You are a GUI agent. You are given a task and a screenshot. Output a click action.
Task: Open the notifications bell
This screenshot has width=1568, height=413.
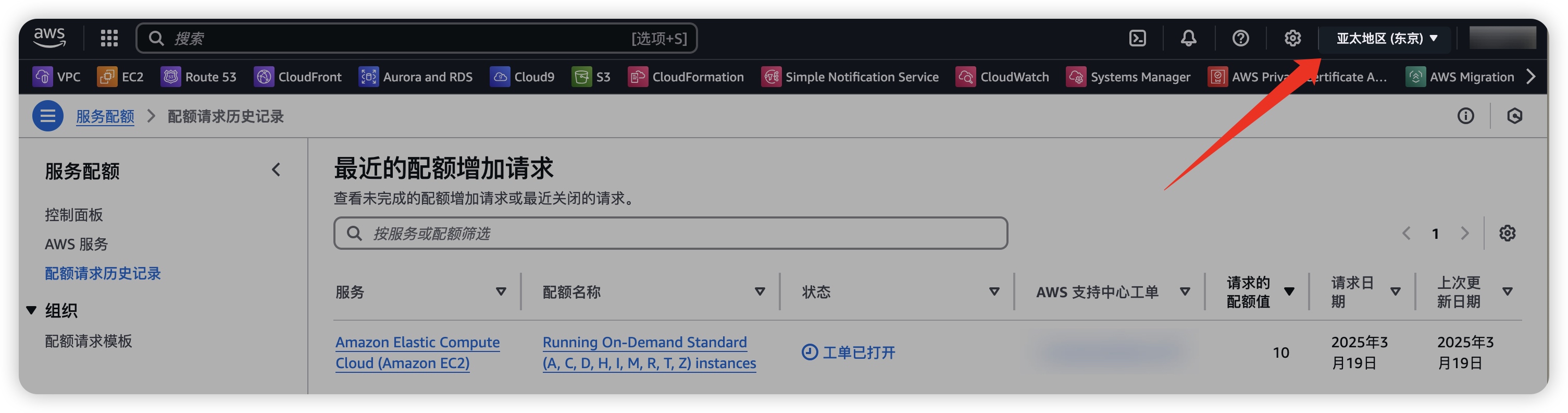pyautogui.click(x=1188, y=39)
